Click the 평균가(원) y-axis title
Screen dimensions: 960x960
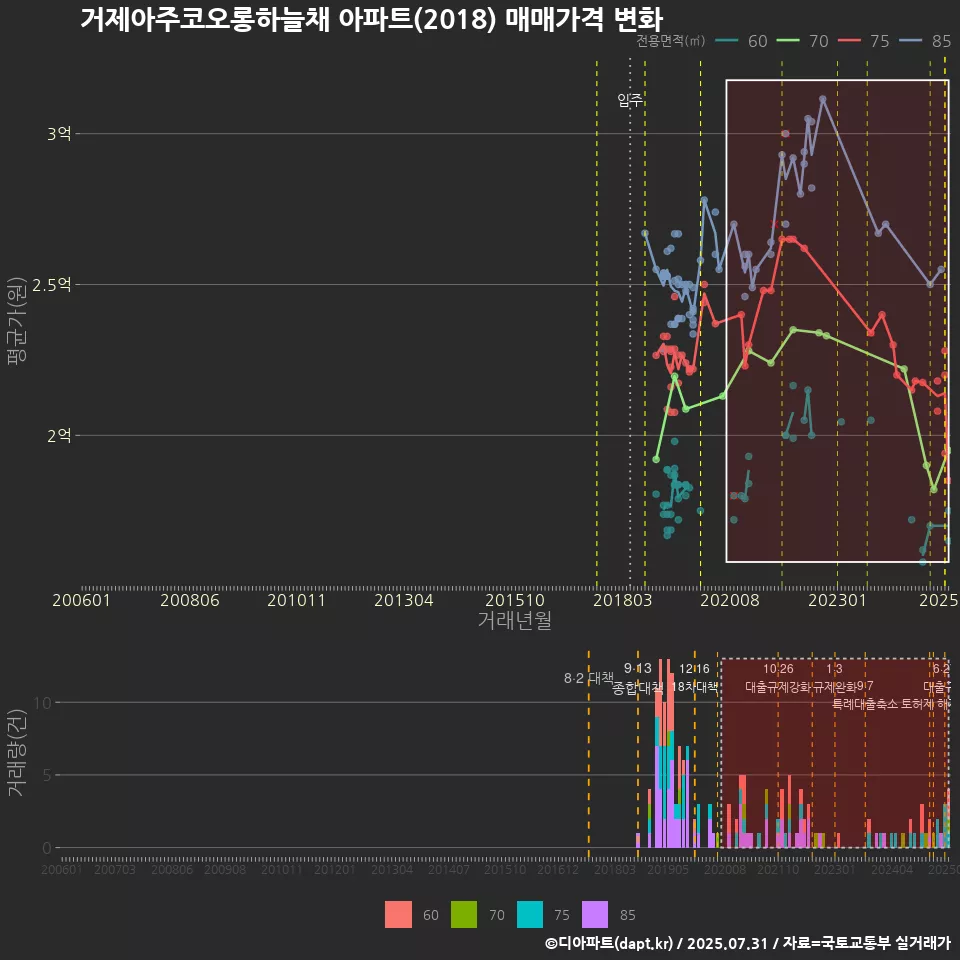pyautogui.click(x=17, y=321)
